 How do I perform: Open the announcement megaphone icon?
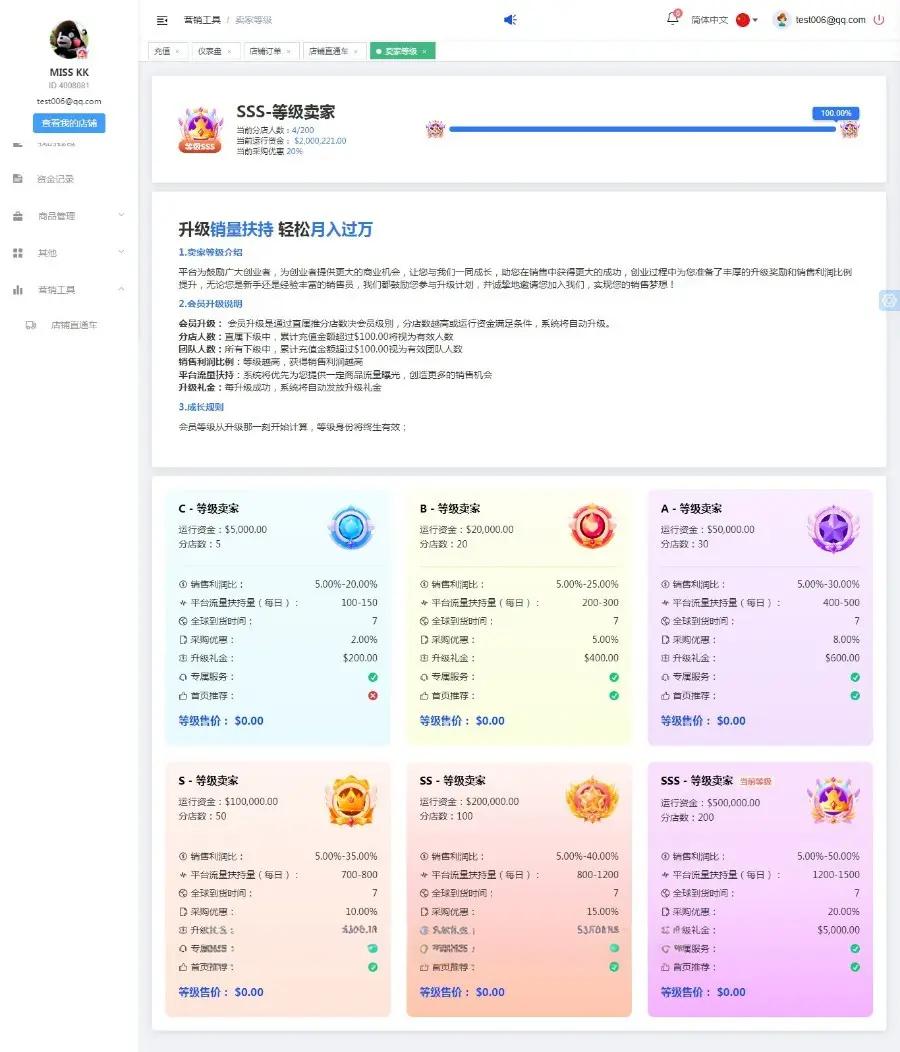510,19
